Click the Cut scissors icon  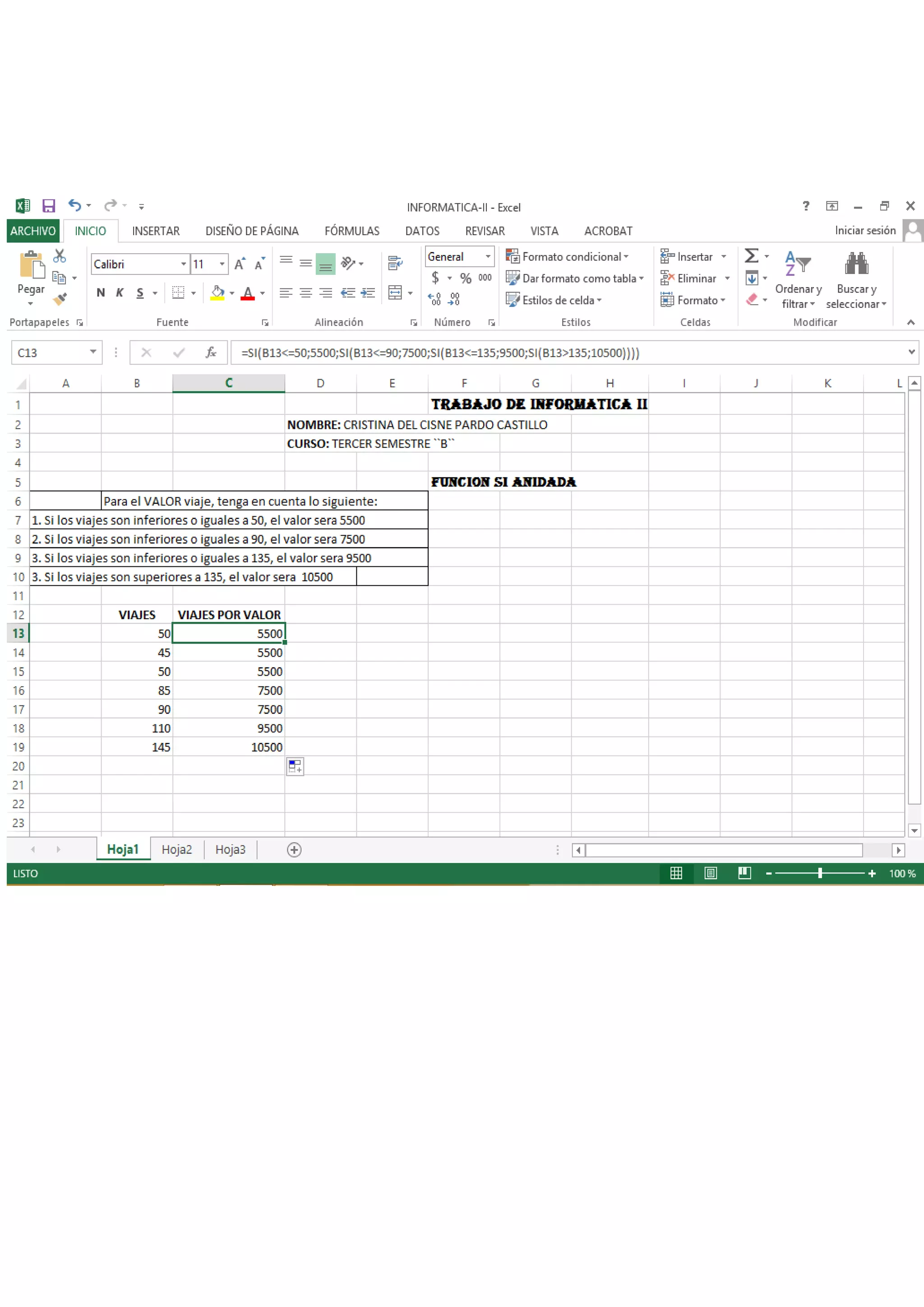[59, 256]
